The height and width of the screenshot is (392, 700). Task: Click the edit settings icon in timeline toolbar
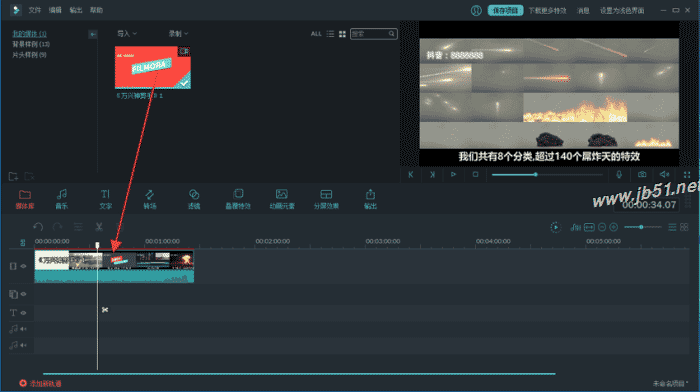[78, 227]
